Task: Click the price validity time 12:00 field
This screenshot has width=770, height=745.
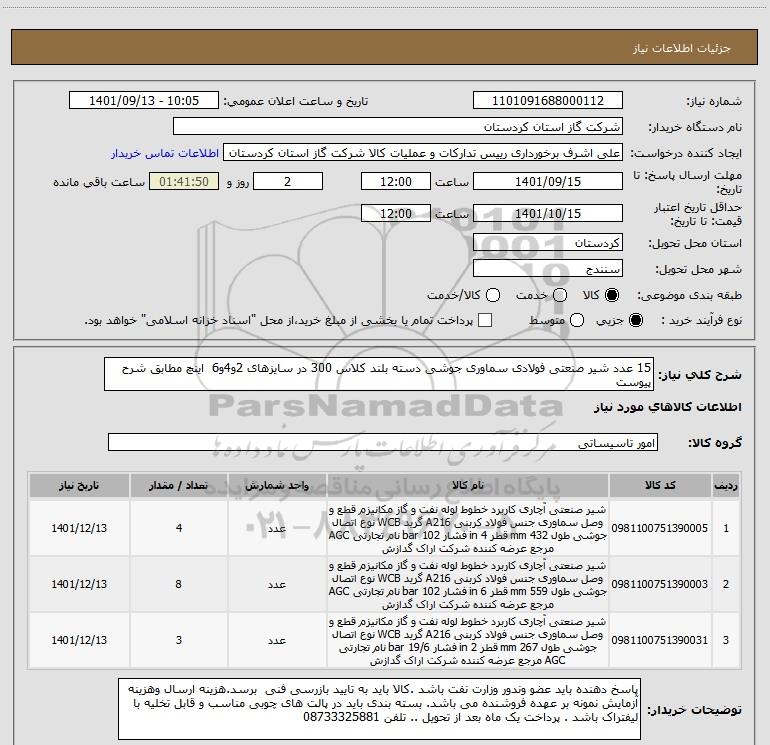Action: (396, 213)
